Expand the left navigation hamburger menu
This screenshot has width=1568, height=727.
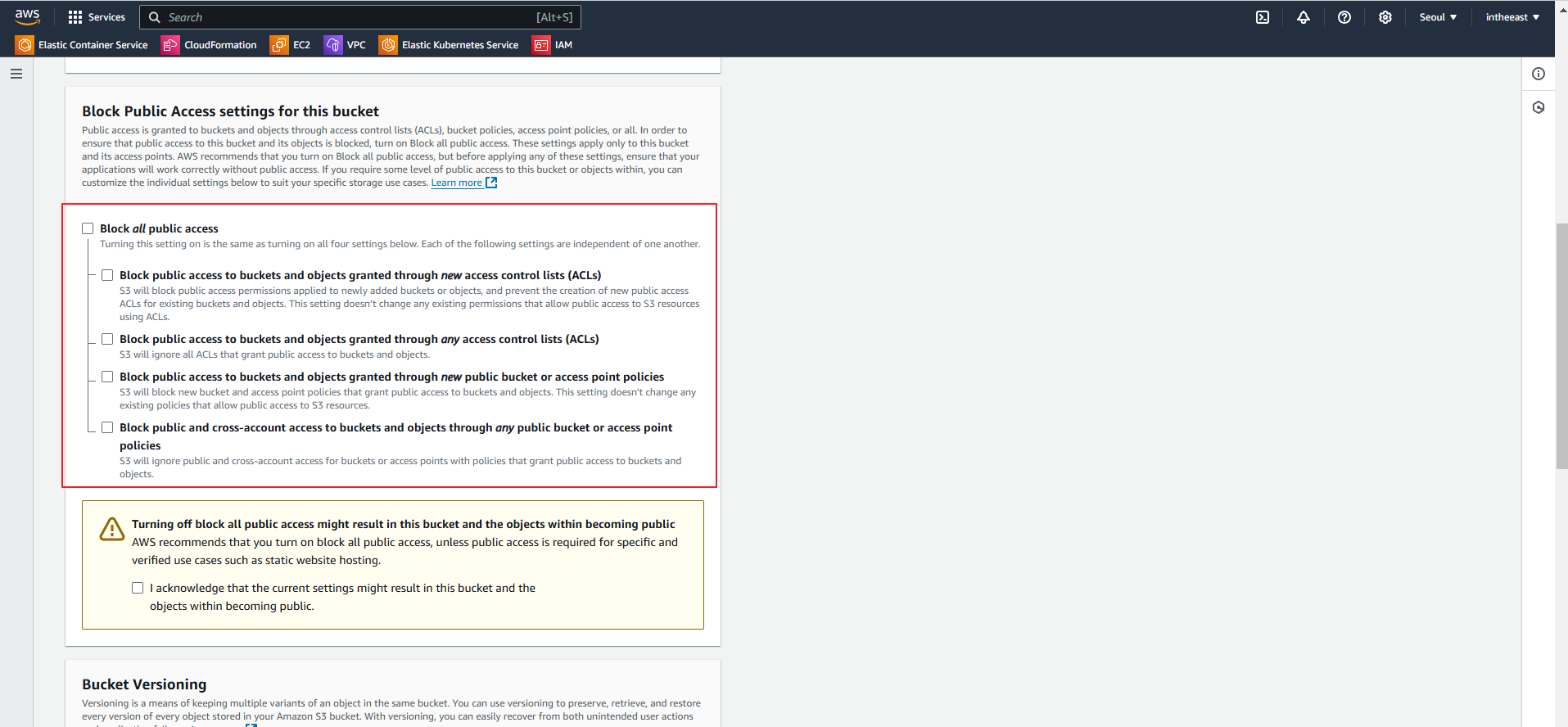coord(16,74)
